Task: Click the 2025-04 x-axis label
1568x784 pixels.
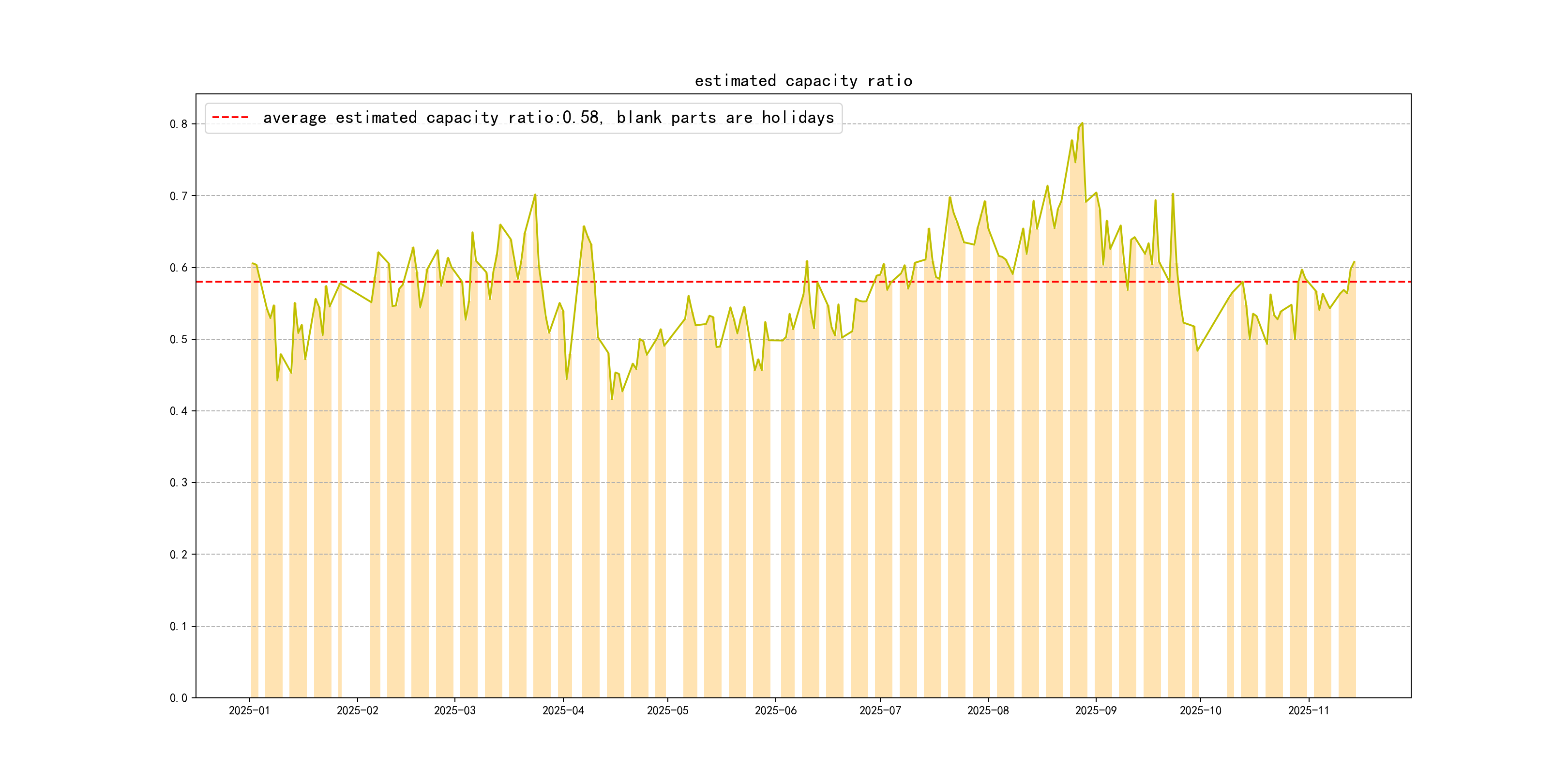Action: click(x=563, y=710)
